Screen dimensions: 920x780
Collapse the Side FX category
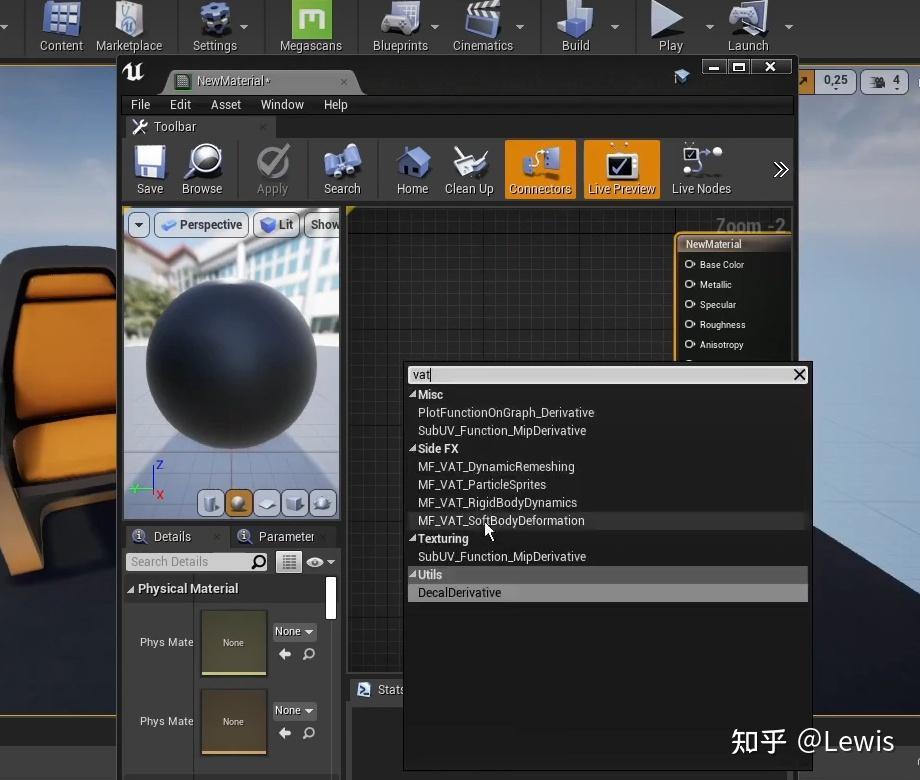tap(413, 449)
